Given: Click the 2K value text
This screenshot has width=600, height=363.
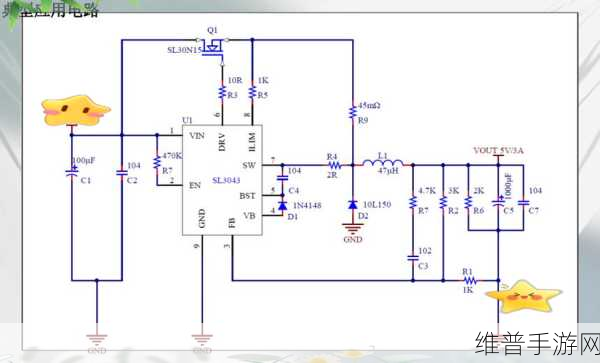Looking at the screenshot, I should (x=478, y=190).
